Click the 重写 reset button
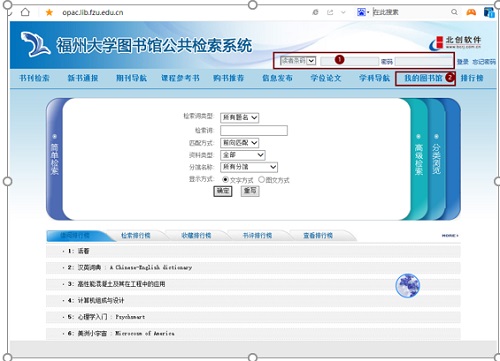This screenshot has height=361, width=500. tap(250, 191)
